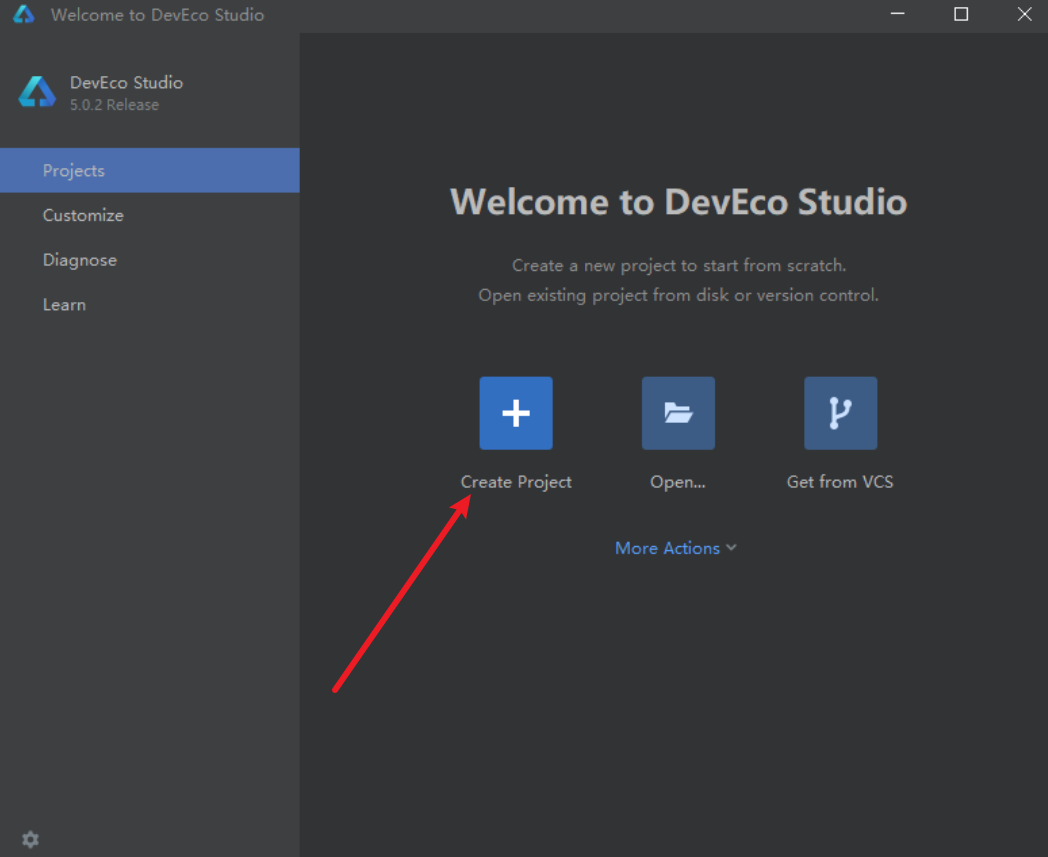Click the Get from VCS branch icon
Viewport: 1048px width, 857px height.
click(x=840, y=412)
